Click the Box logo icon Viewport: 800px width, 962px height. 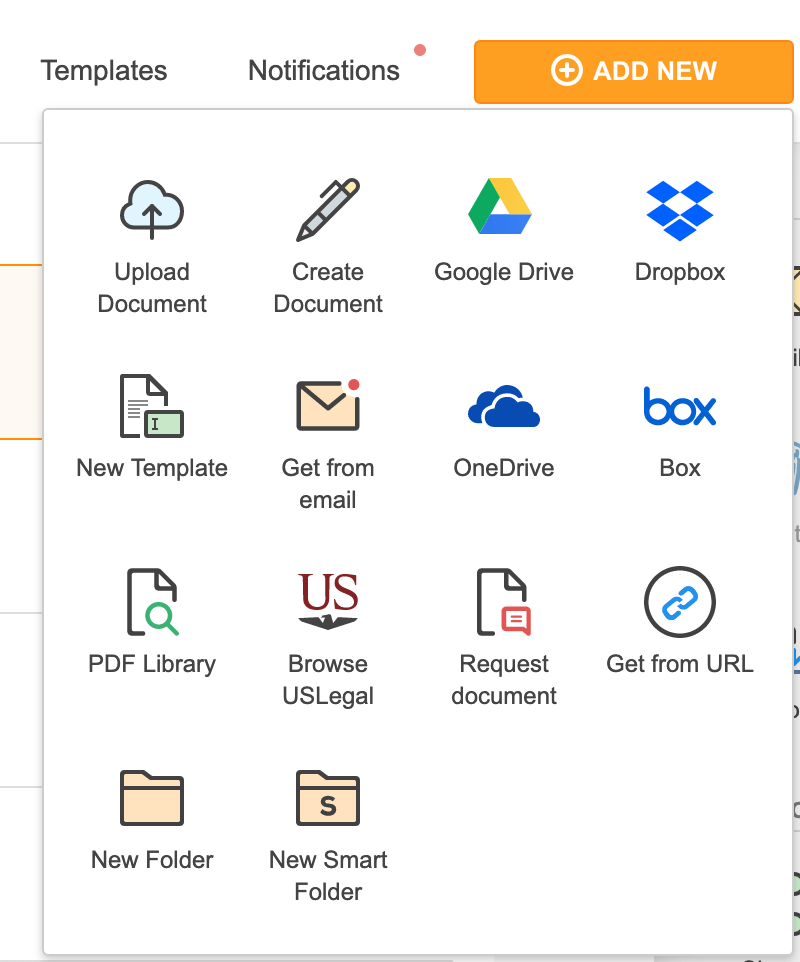pyautogui.click(x=680, y=406)
